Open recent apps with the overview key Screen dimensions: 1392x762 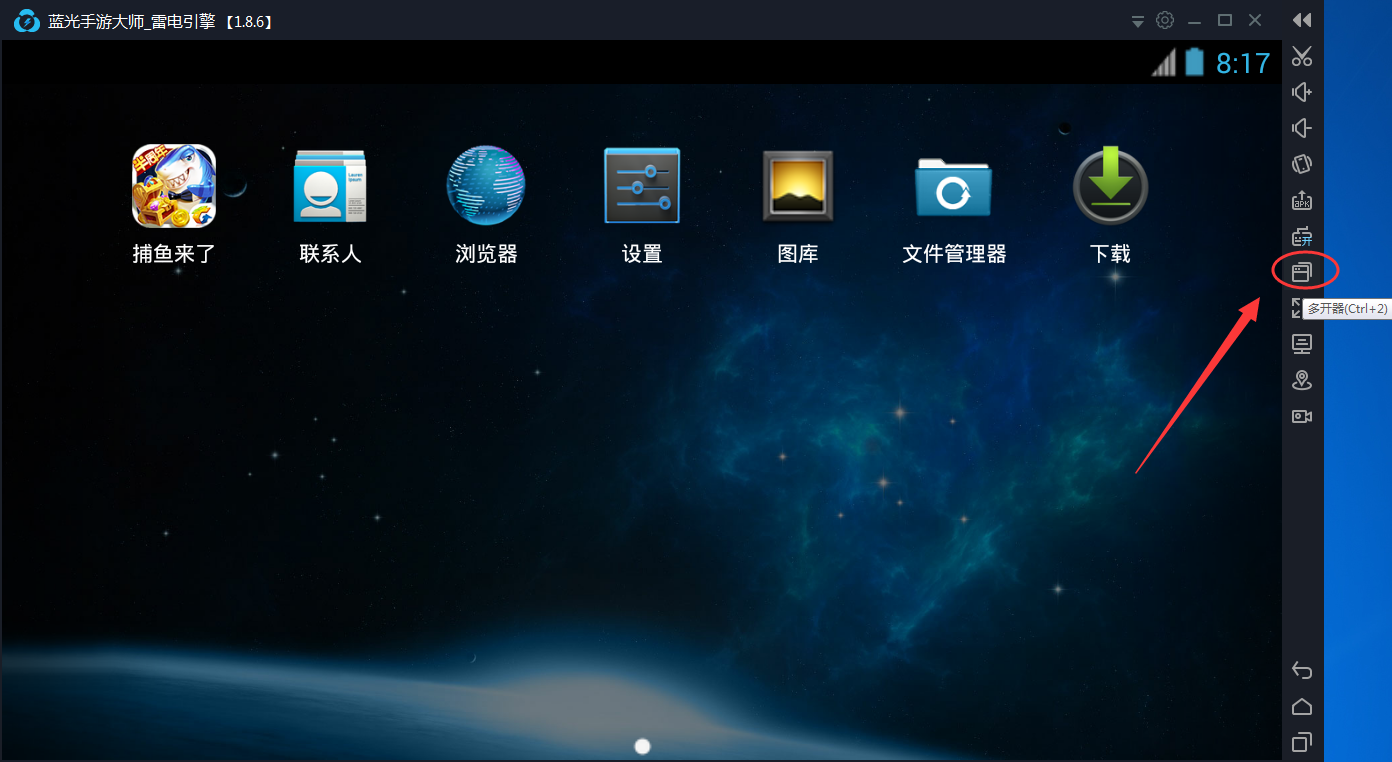coord(1302,742)
